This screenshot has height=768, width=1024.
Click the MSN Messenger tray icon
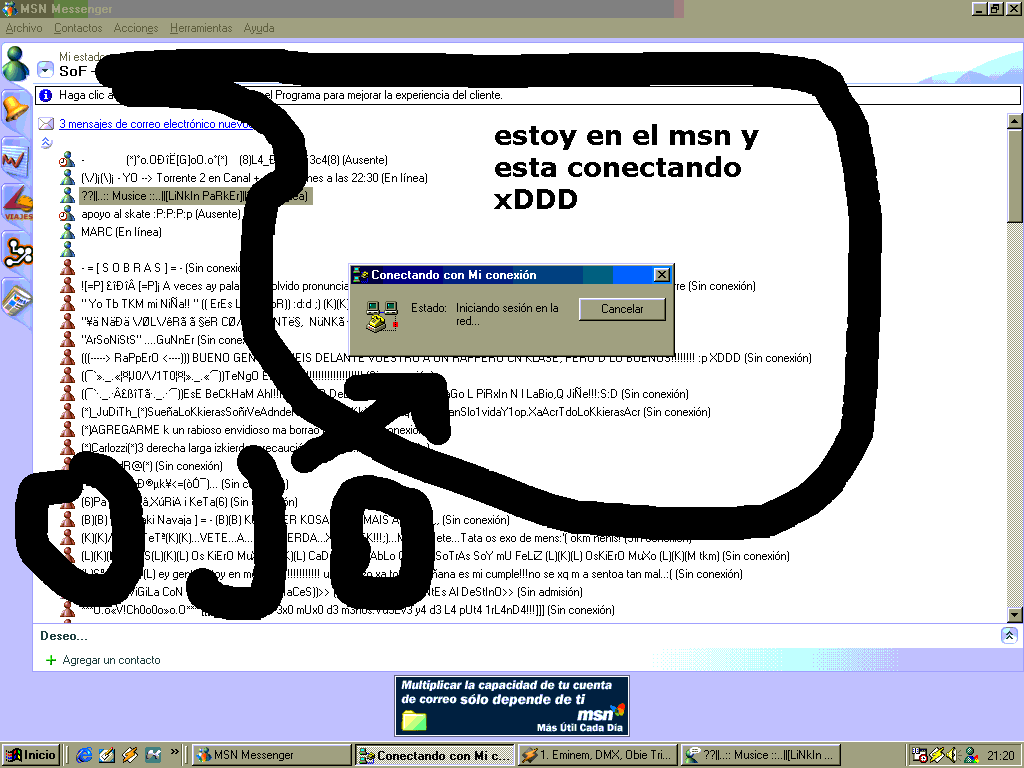(970, 755)
